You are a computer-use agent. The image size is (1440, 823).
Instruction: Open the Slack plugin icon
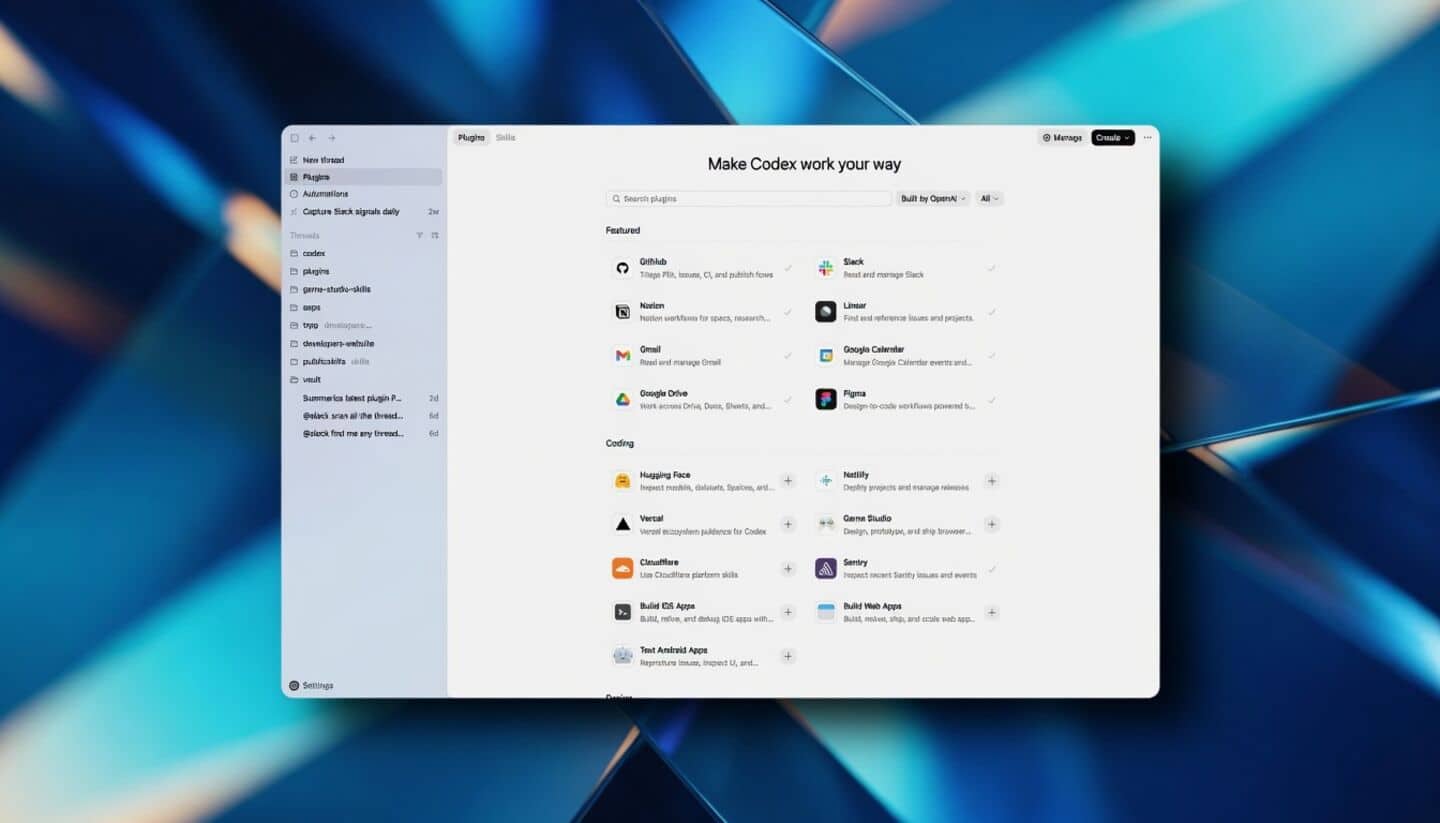point(825,268)
